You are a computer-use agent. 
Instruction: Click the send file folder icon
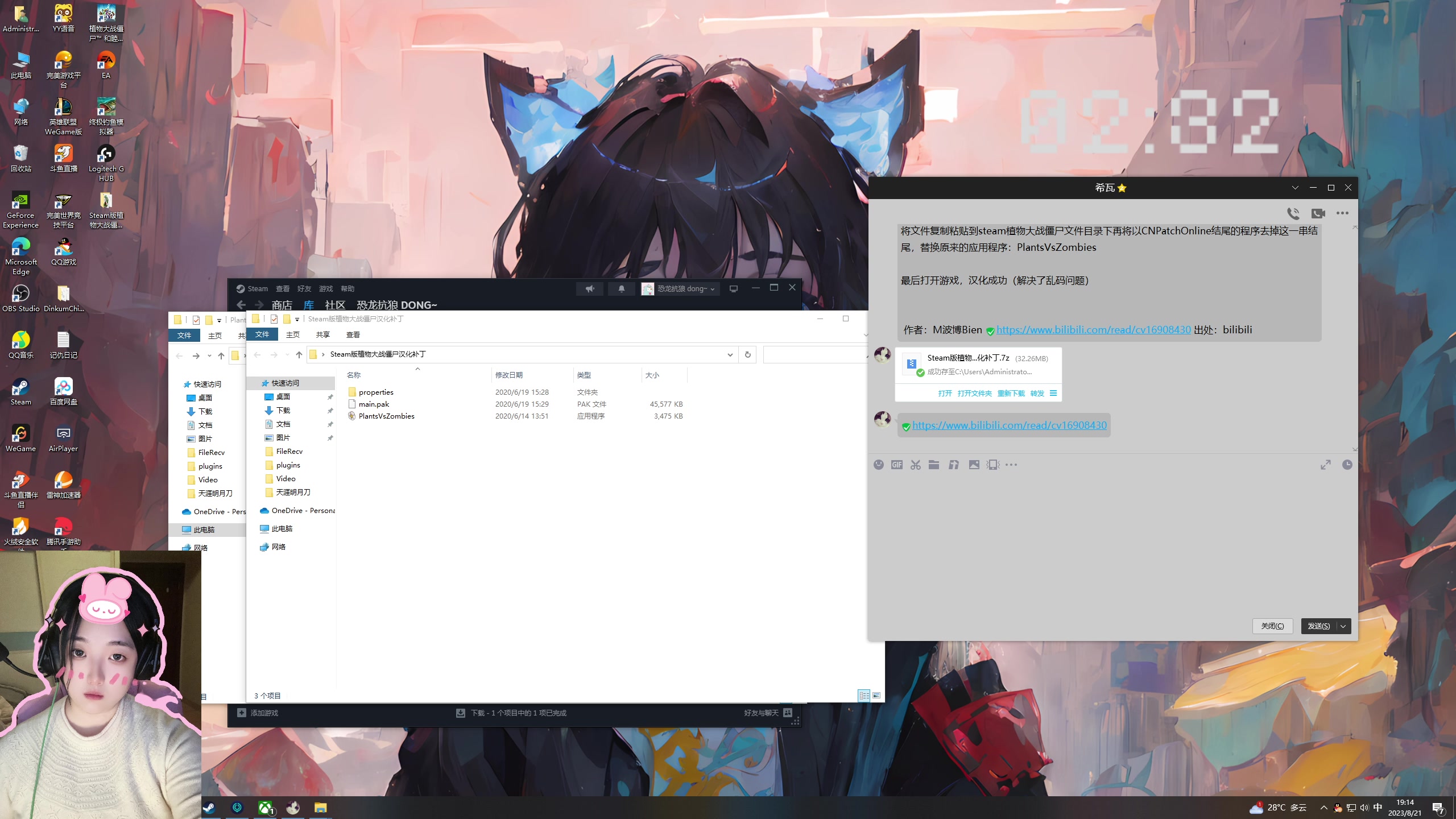934,465
